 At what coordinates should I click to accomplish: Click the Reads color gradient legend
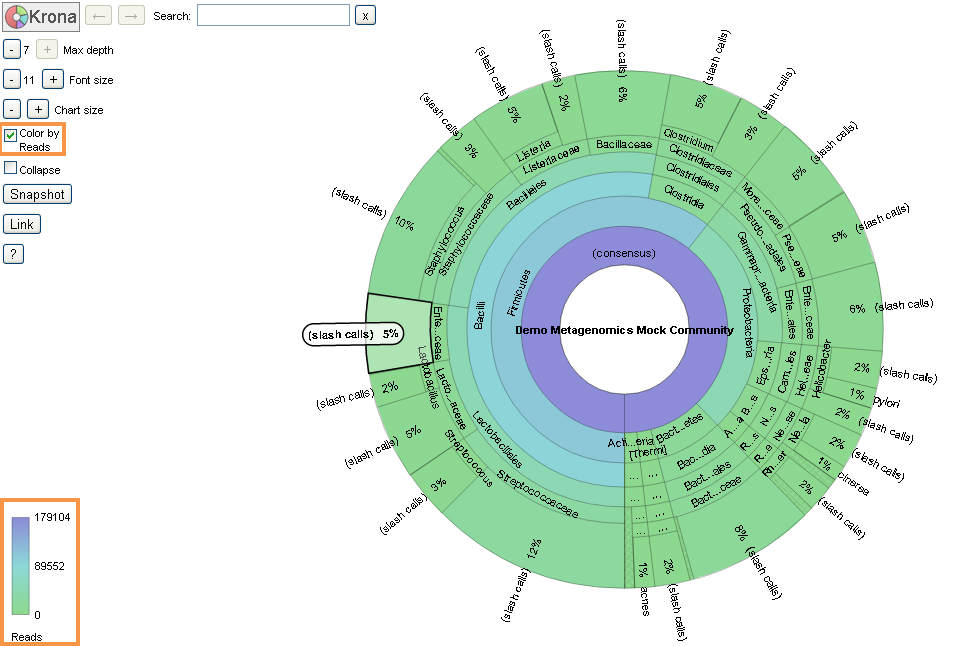click(21, 565)
